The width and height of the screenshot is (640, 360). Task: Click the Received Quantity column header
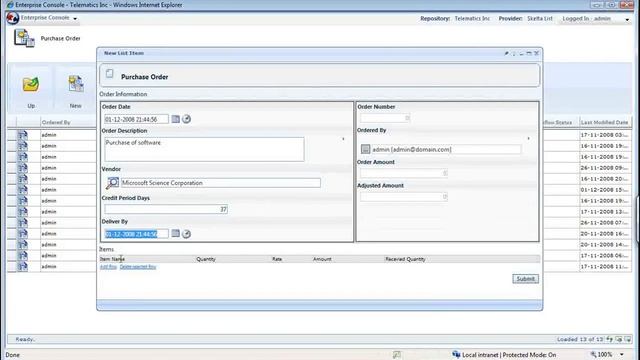tap(405, 259)
